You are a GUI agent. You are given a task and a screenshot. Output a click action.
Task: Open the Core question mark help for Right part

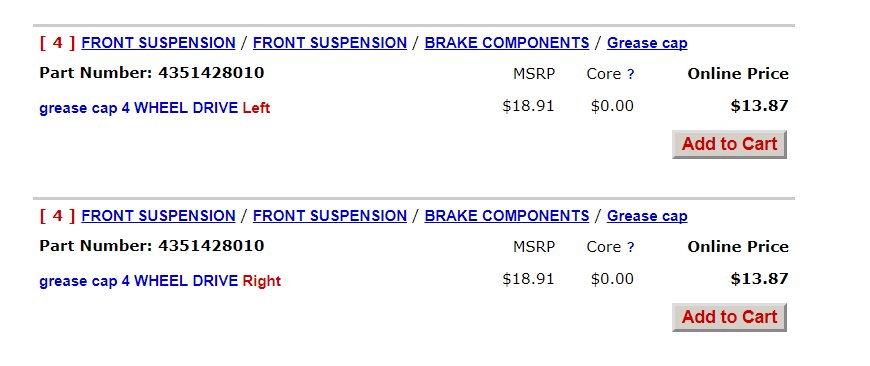(x=630, y=247)
